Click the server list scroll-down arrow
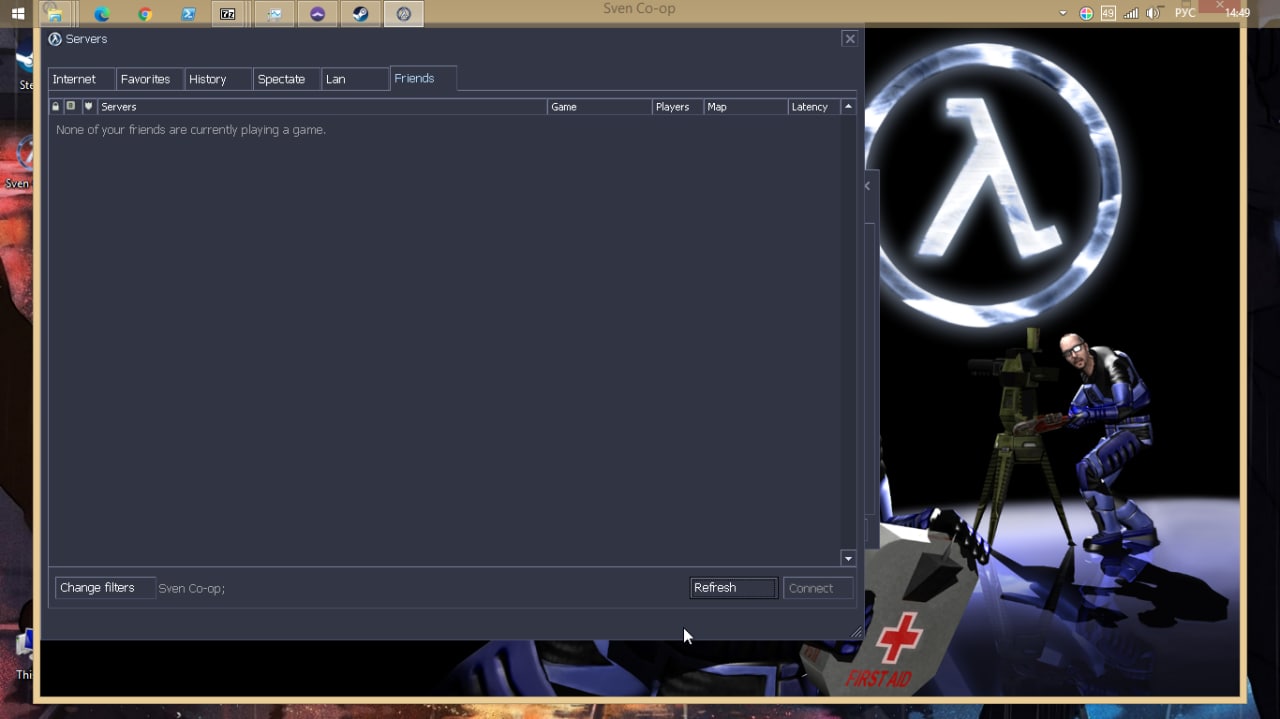 pyautogui.click(x=848, y=559)
